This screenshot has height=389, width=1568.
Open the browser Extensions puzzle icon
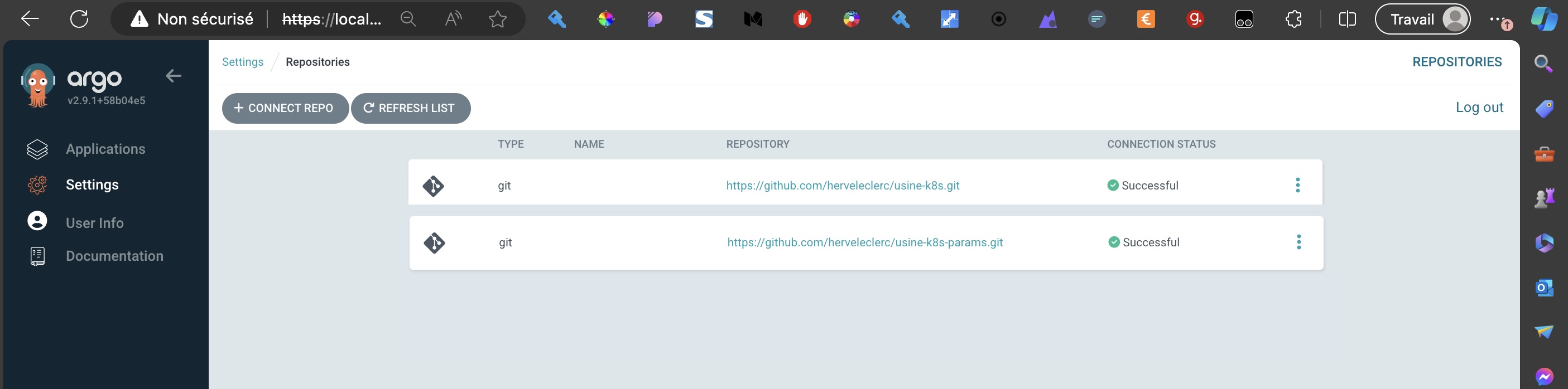pos(1293,20)
